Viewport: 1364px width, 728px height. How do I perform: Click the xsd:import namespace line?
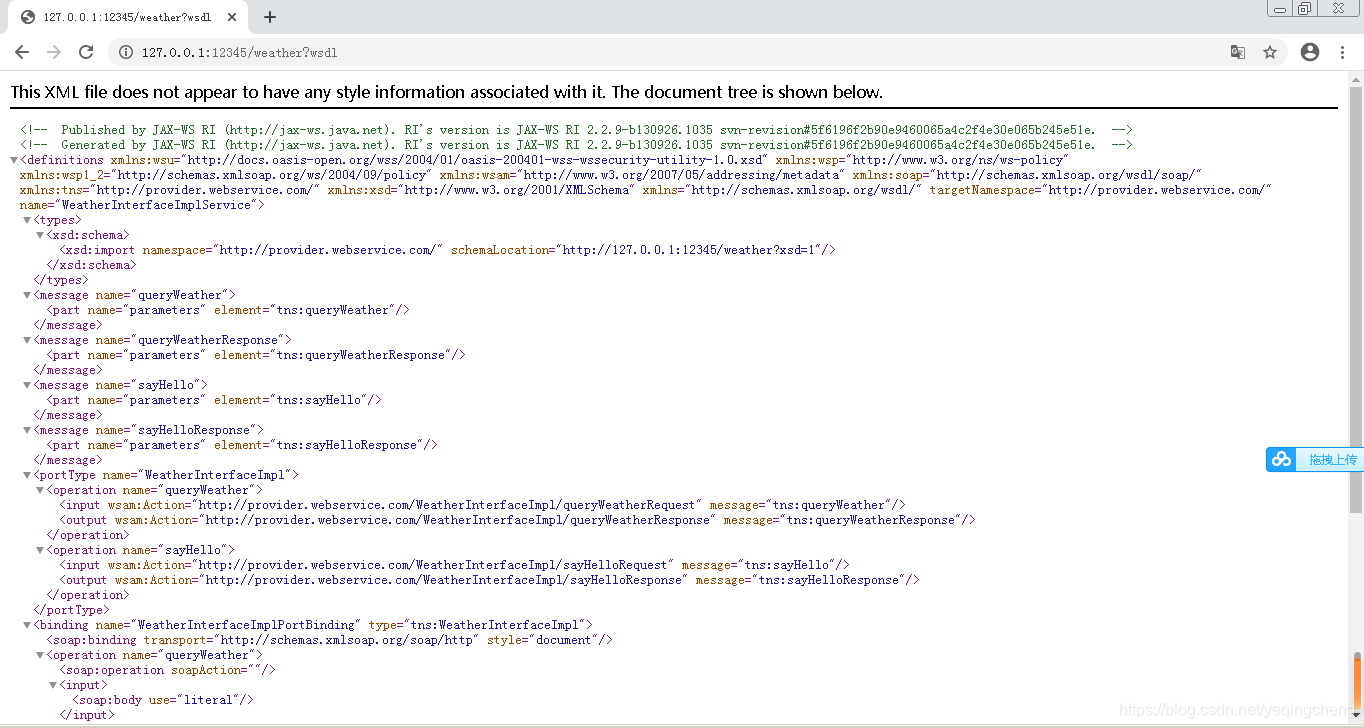[447, 250]
